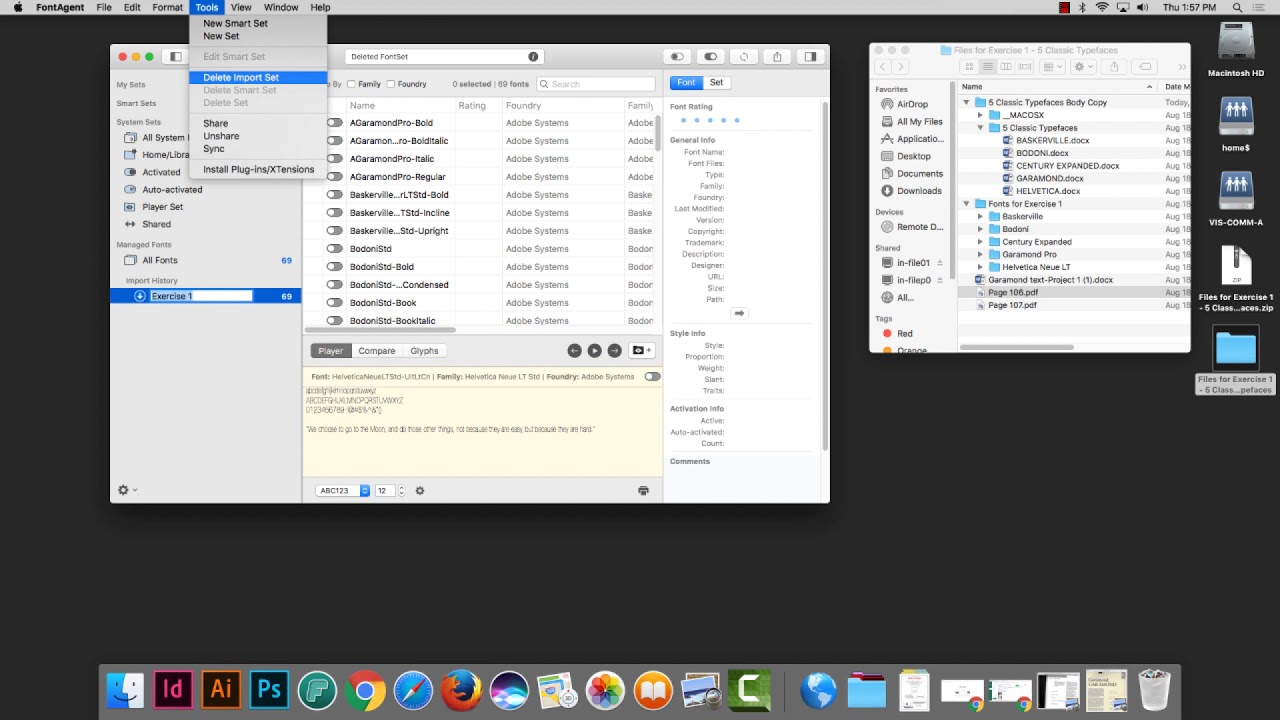Switch to the Set info tab

coord(716,82)
